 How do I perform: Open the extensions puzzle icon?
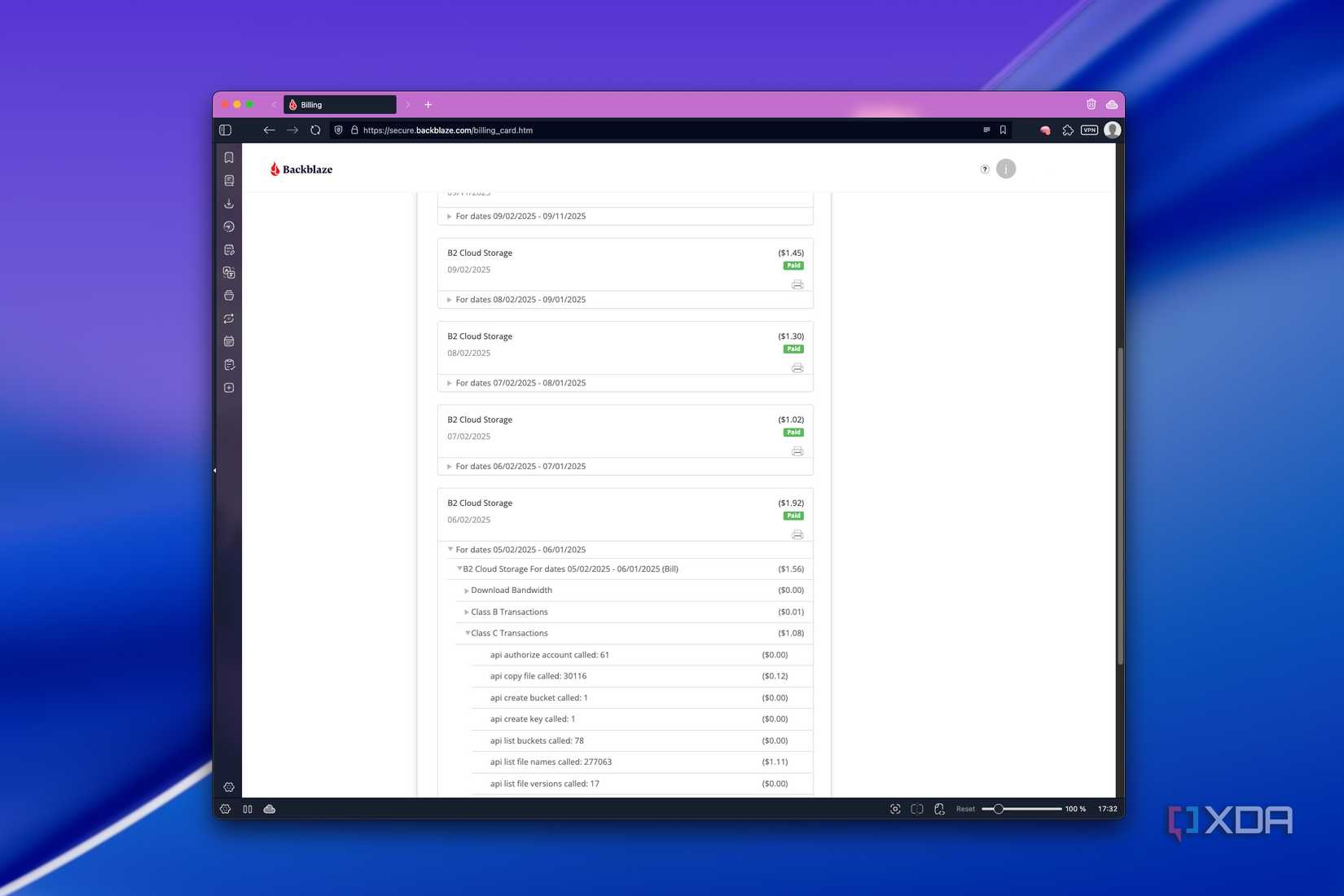point(1068,130)
